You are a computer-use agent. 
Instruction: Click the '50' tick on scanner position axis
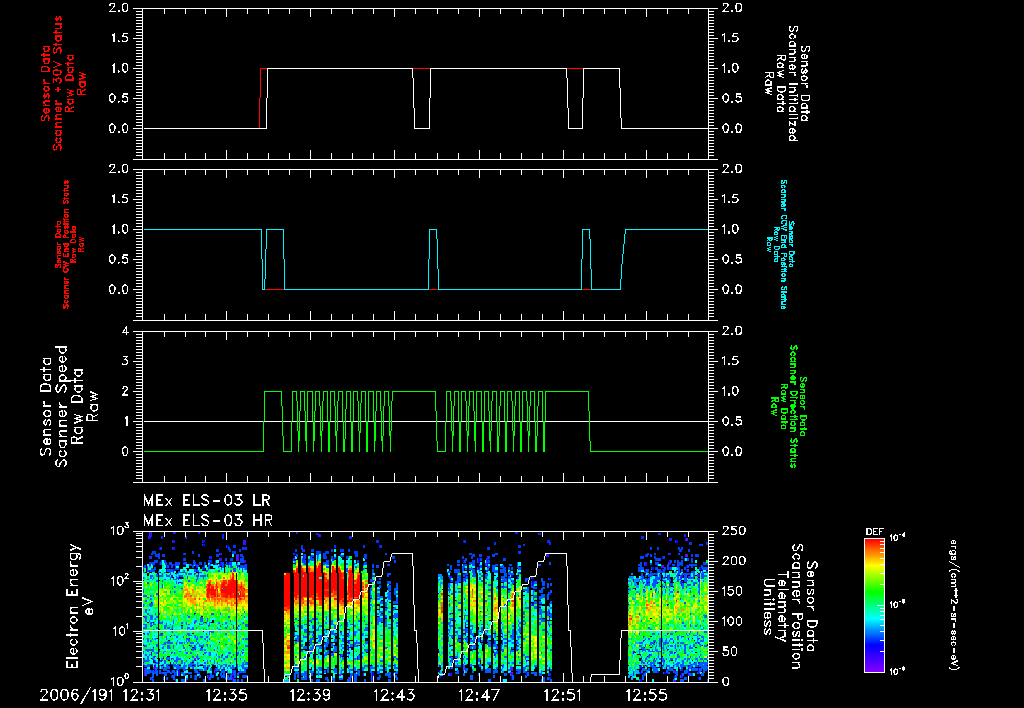click(x=729, y=651)
